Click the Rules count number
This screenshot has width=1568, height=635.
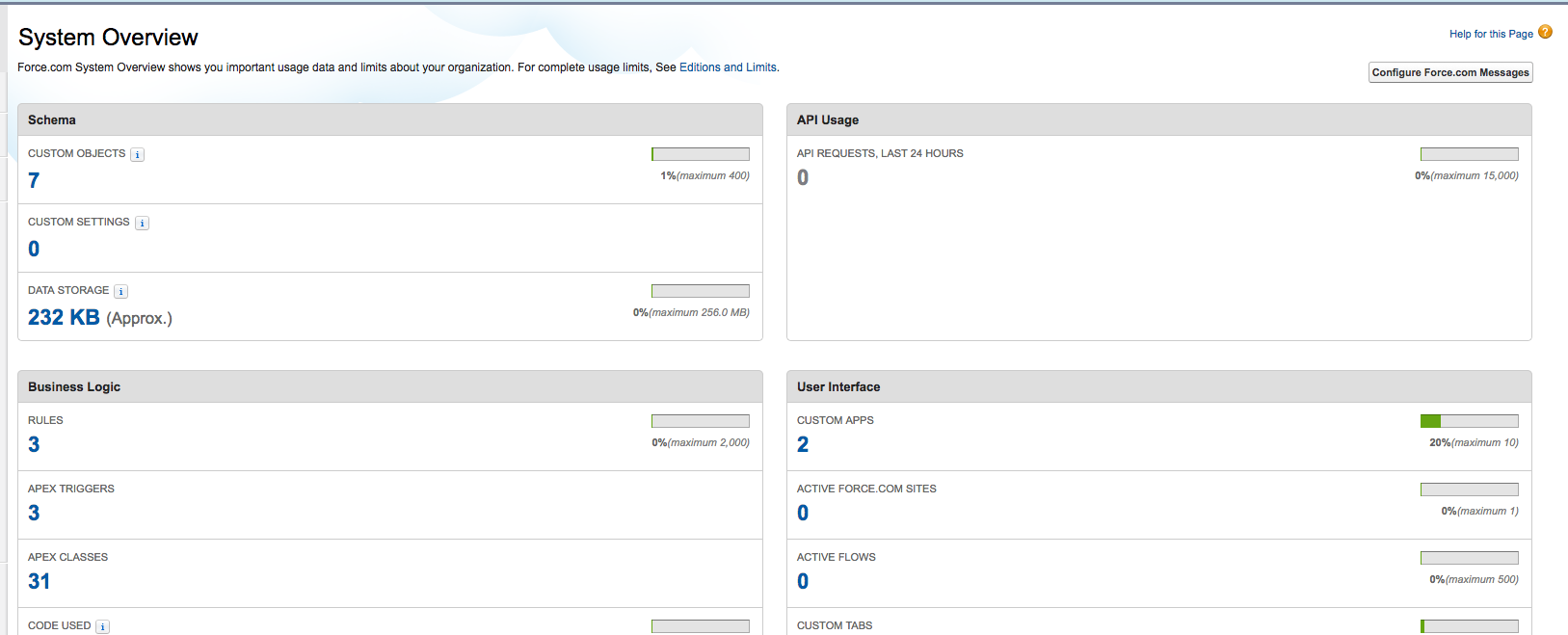tap(34, 444)
